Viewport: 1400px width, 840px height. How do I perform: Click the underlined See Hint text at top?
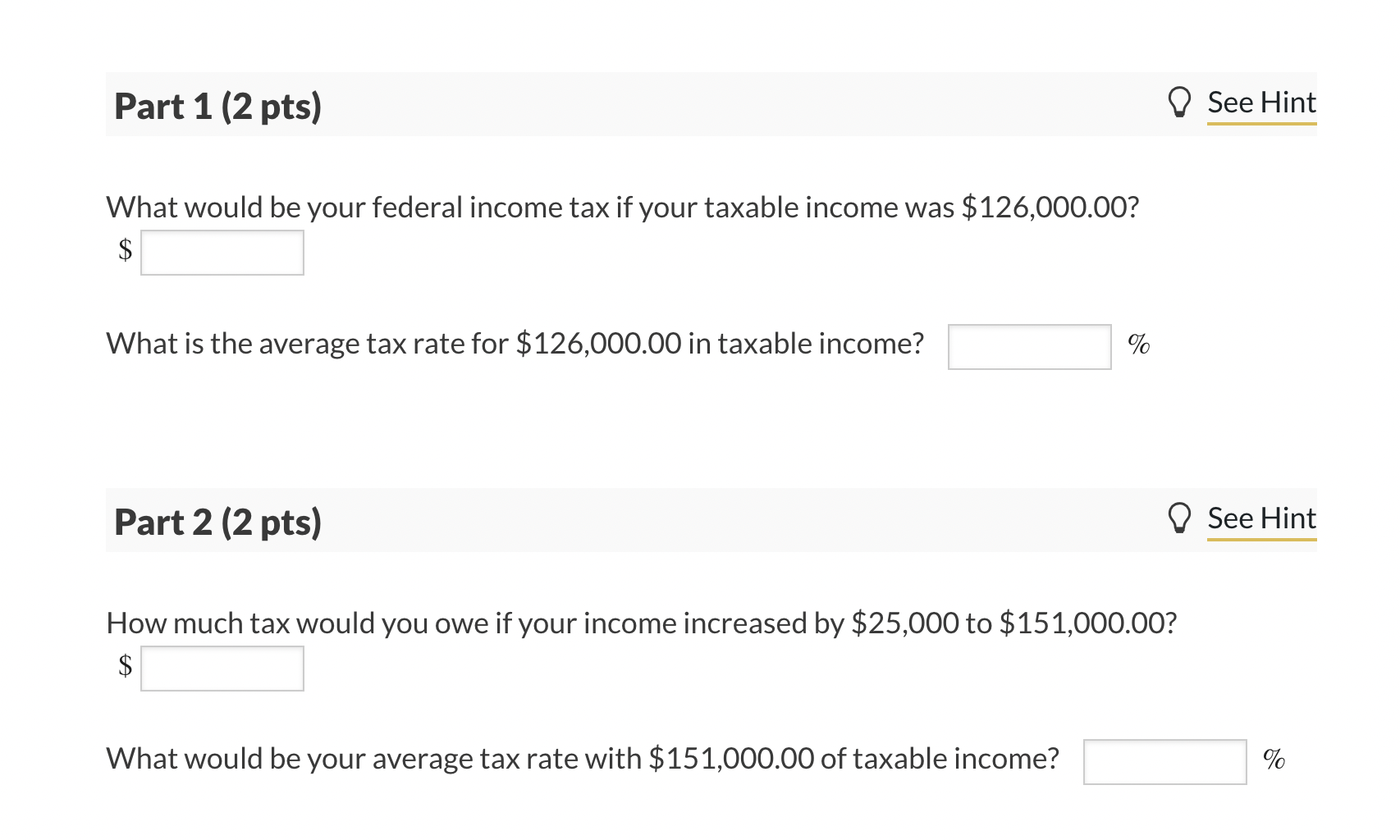[x=1260, y=103]
